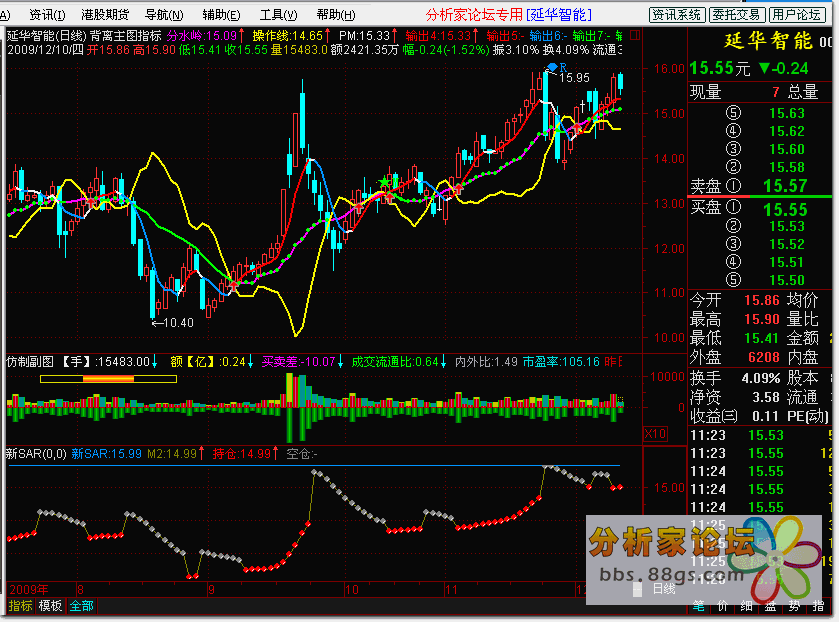
Task: Click the 资讯系统 button
Action: tap(677, 14)
